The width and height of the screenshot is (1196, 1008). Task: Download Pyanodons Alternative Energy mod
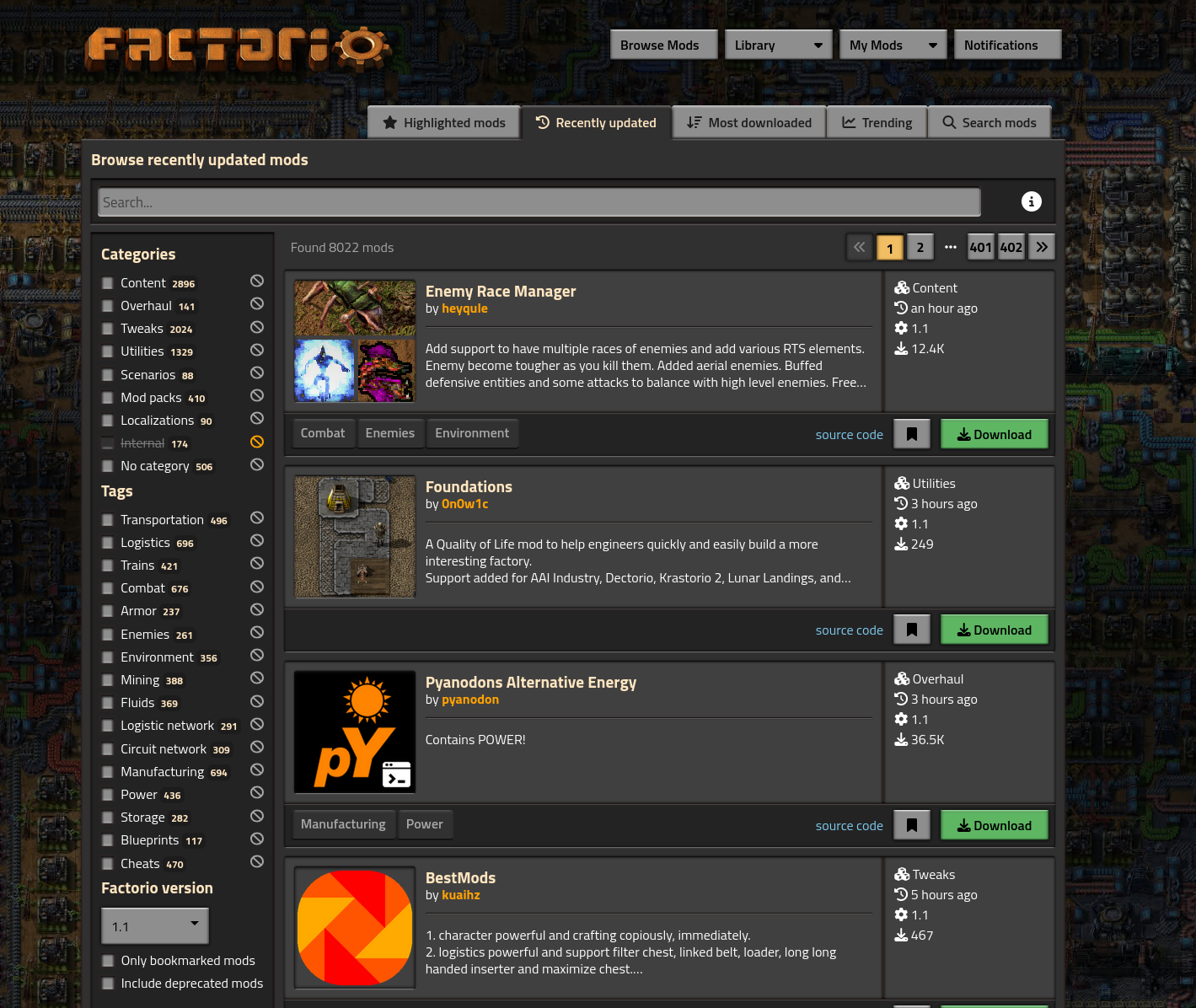tap(995, 825)
